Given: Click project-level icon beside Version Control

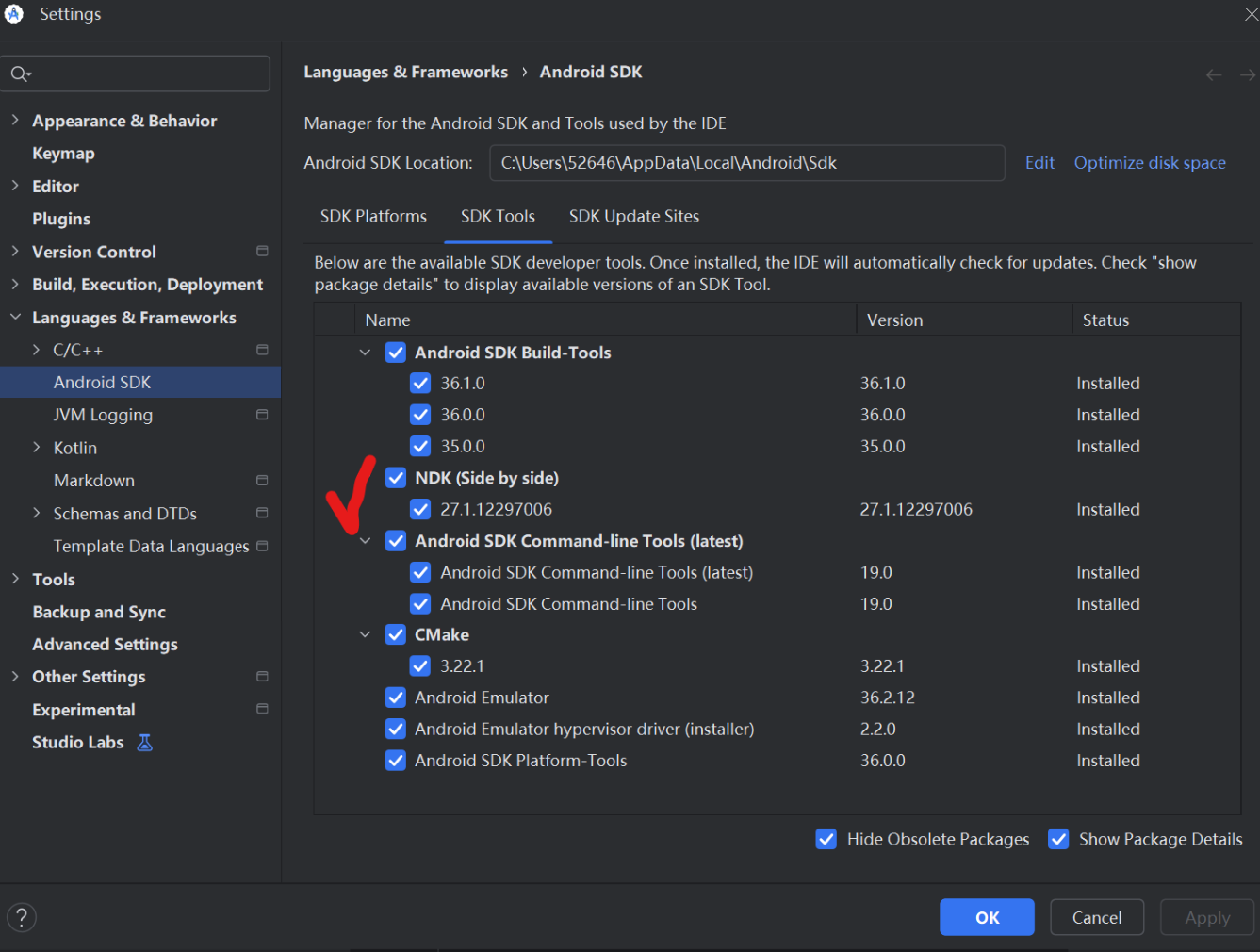Looking at the screenshot, I should [x=262, y=251].
